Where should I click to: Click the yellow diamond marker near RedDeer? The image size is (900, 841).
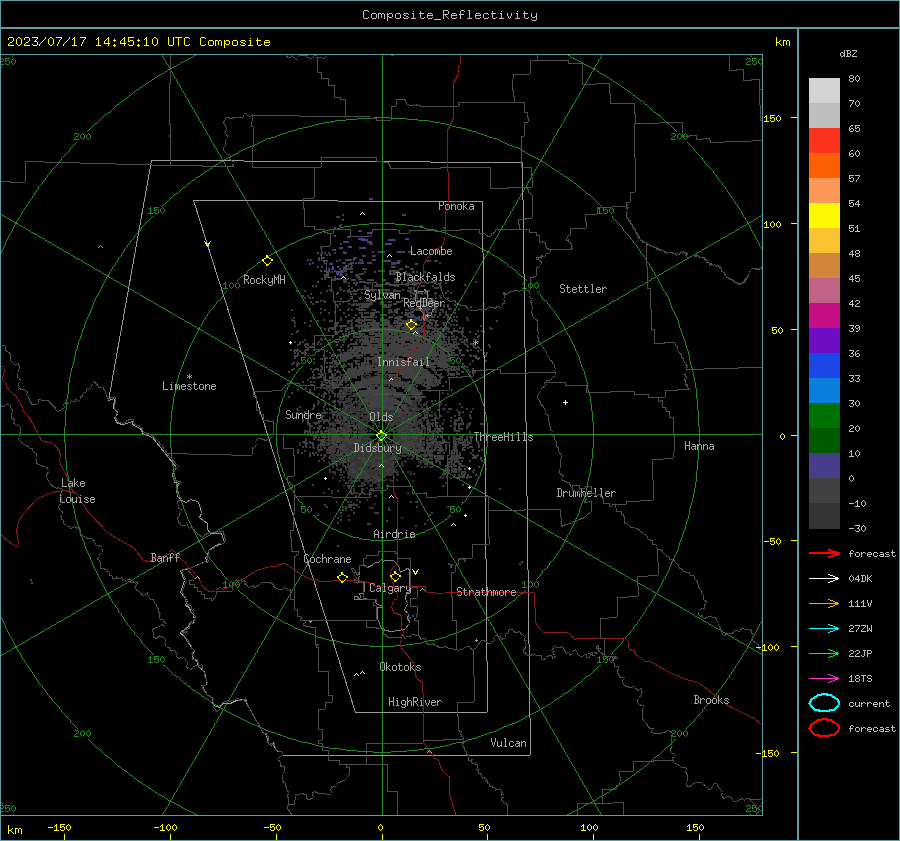[x=411, y=325]
